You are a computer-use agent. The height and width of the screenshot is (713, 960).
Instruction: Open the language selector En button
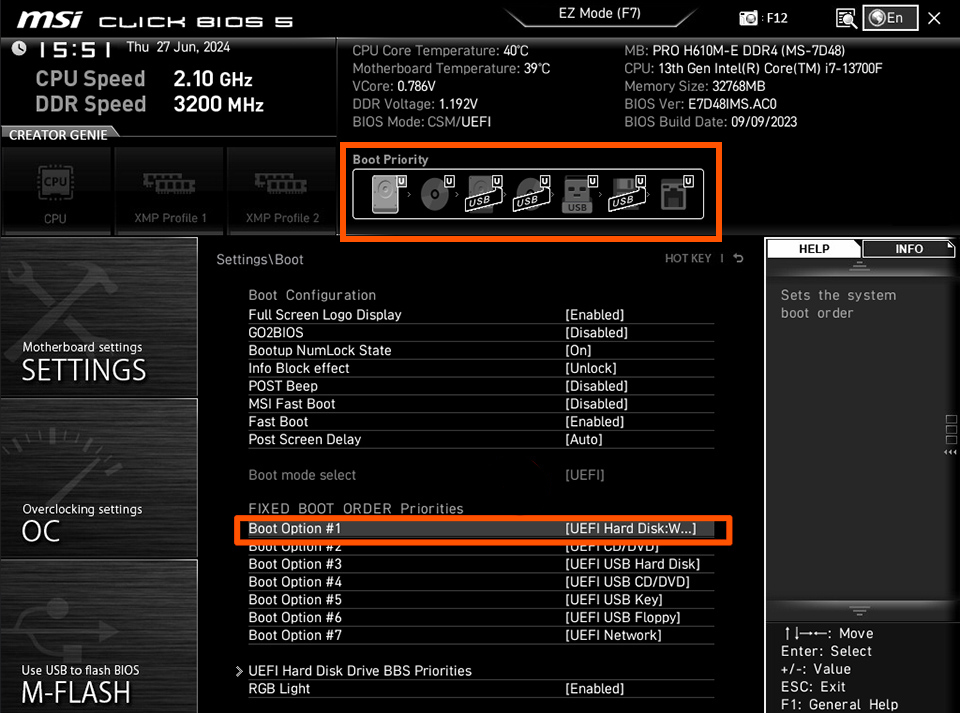890,18
